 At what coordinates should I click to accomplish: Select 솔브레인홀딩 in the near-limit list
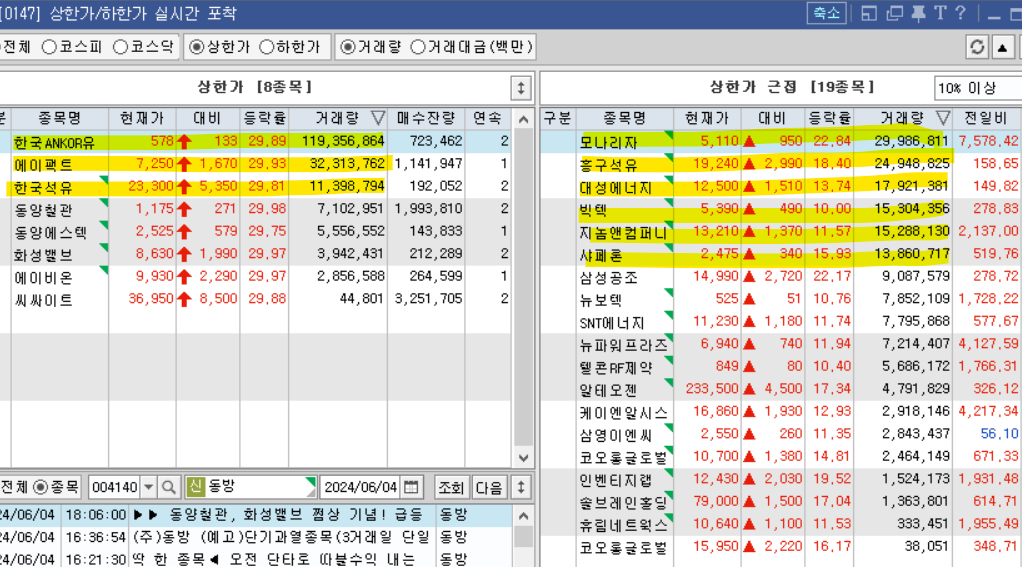point(623,503)
